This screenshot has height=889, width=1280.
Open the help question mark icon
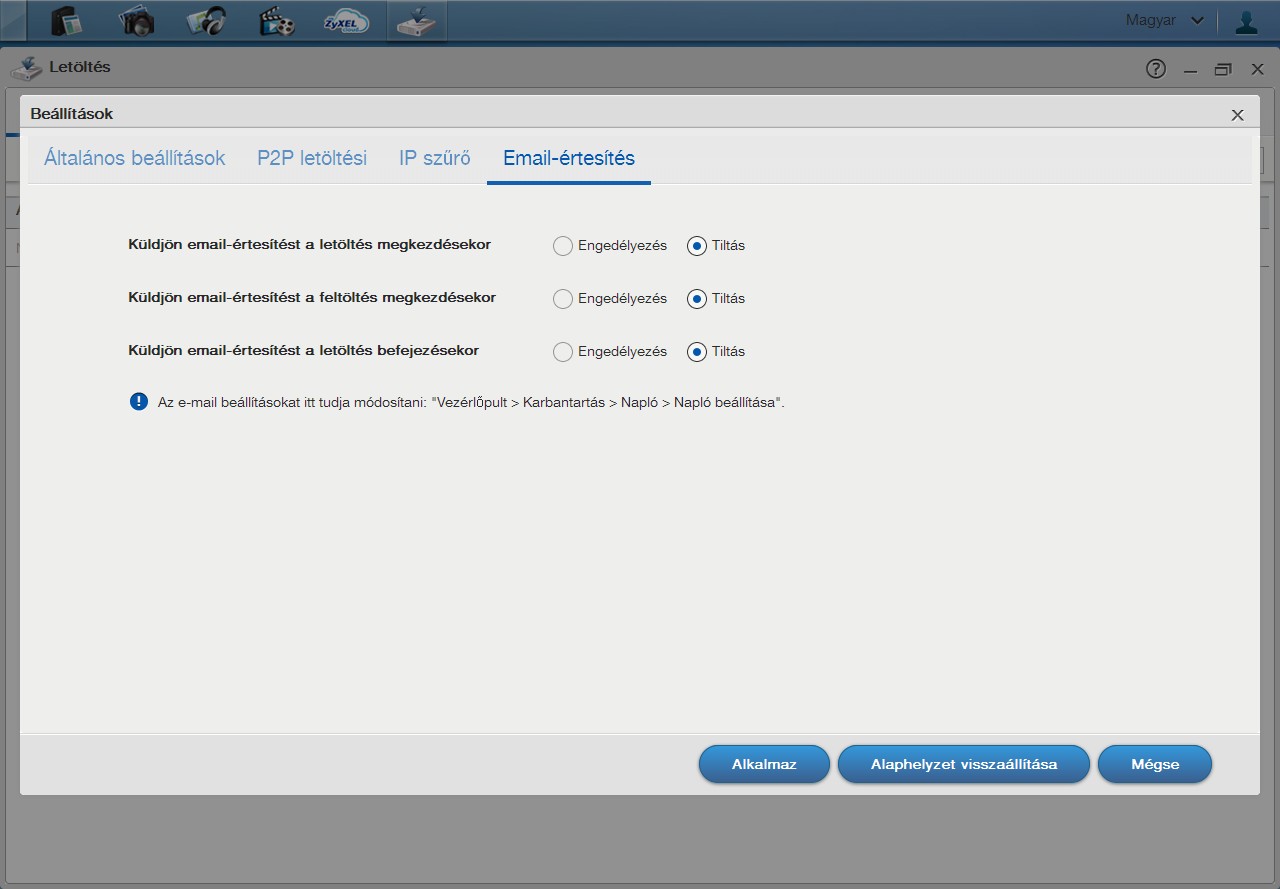(x=1156, y=69)
